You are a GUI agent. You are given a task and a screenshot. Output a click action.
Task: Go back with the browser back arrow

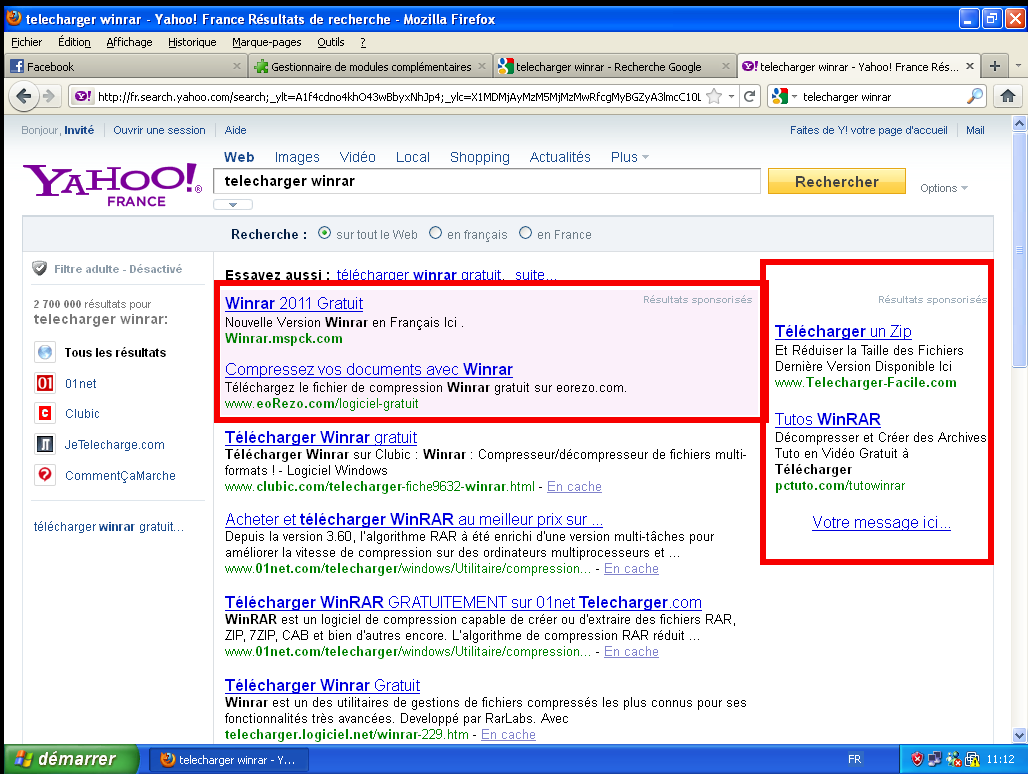(24, 96)
